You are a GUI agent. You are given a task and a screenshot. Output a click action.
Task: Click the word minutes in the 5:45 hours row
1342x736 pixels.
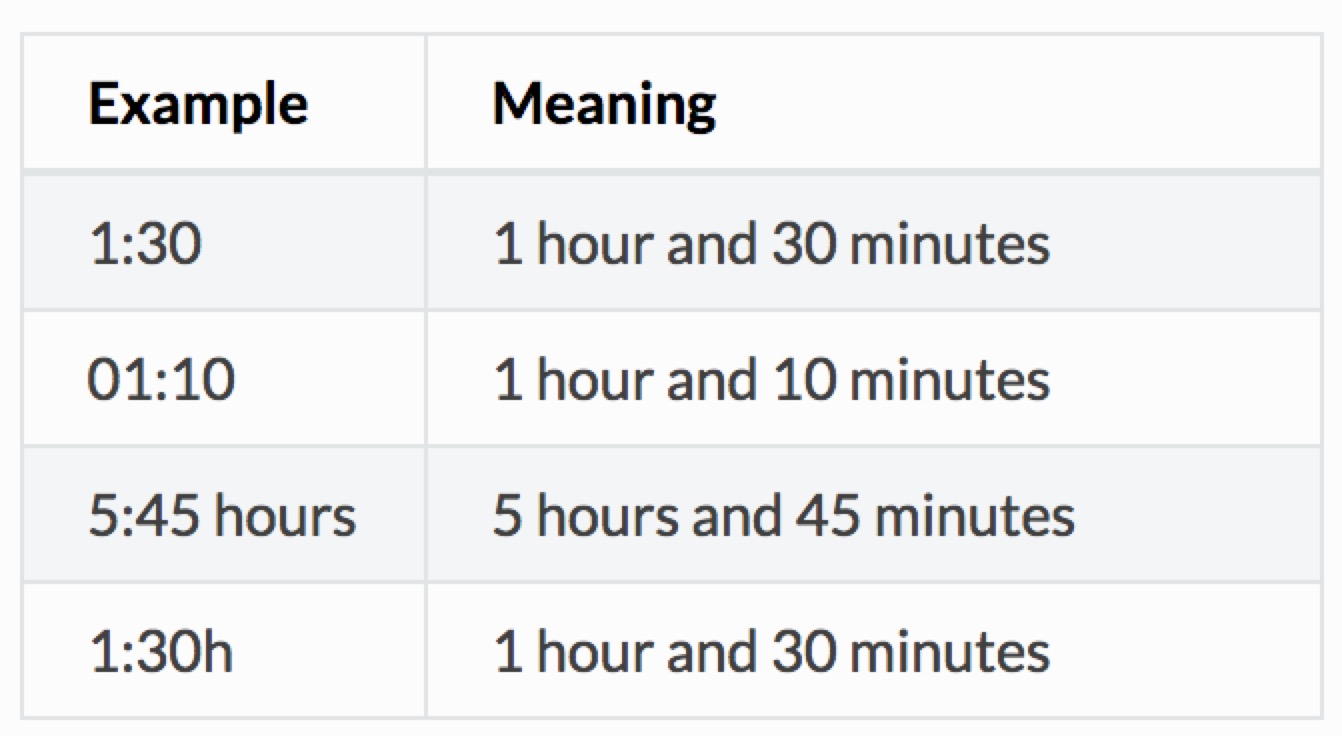coord(973,516)
